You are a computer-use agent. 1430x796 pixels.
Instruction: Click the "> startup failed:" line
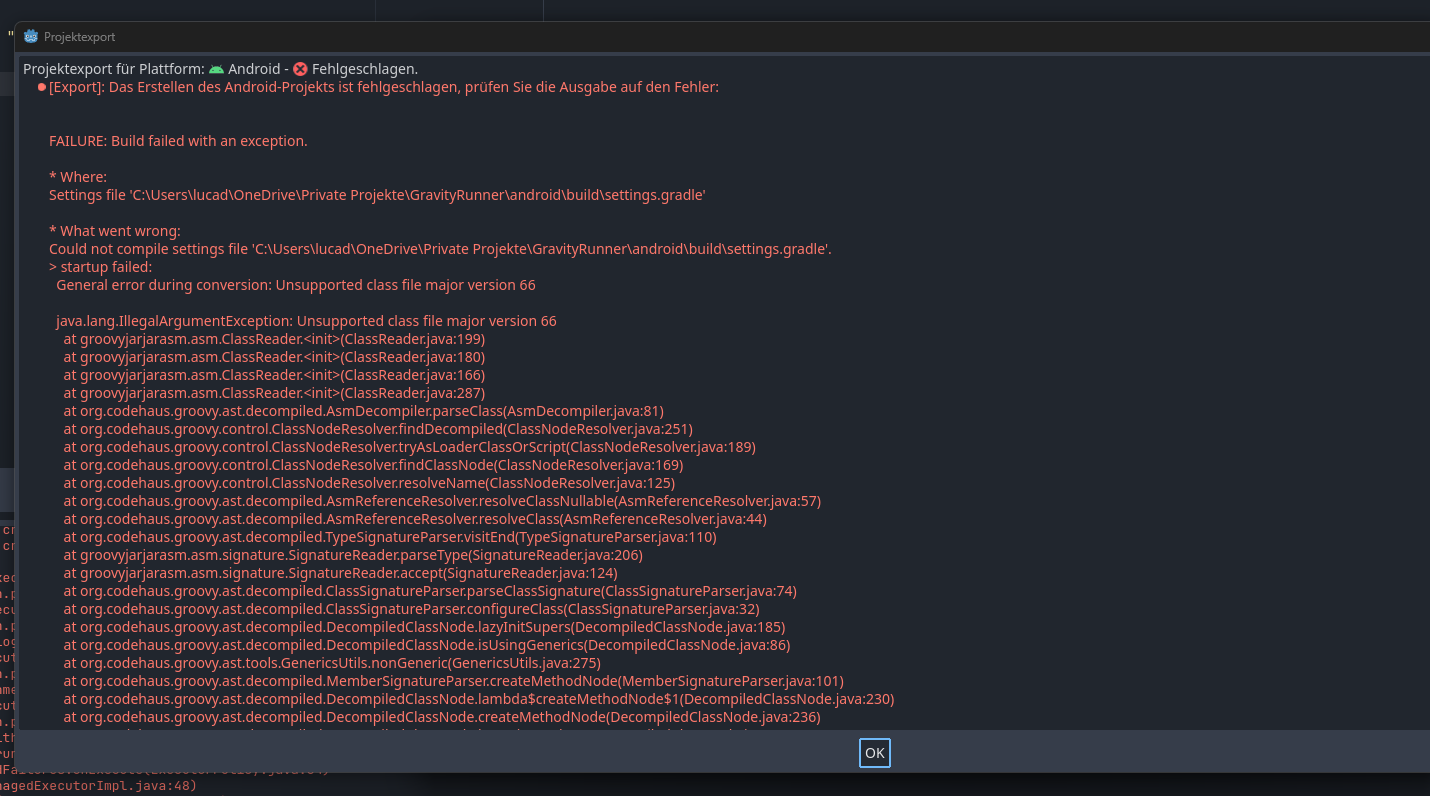coord(100,267)
